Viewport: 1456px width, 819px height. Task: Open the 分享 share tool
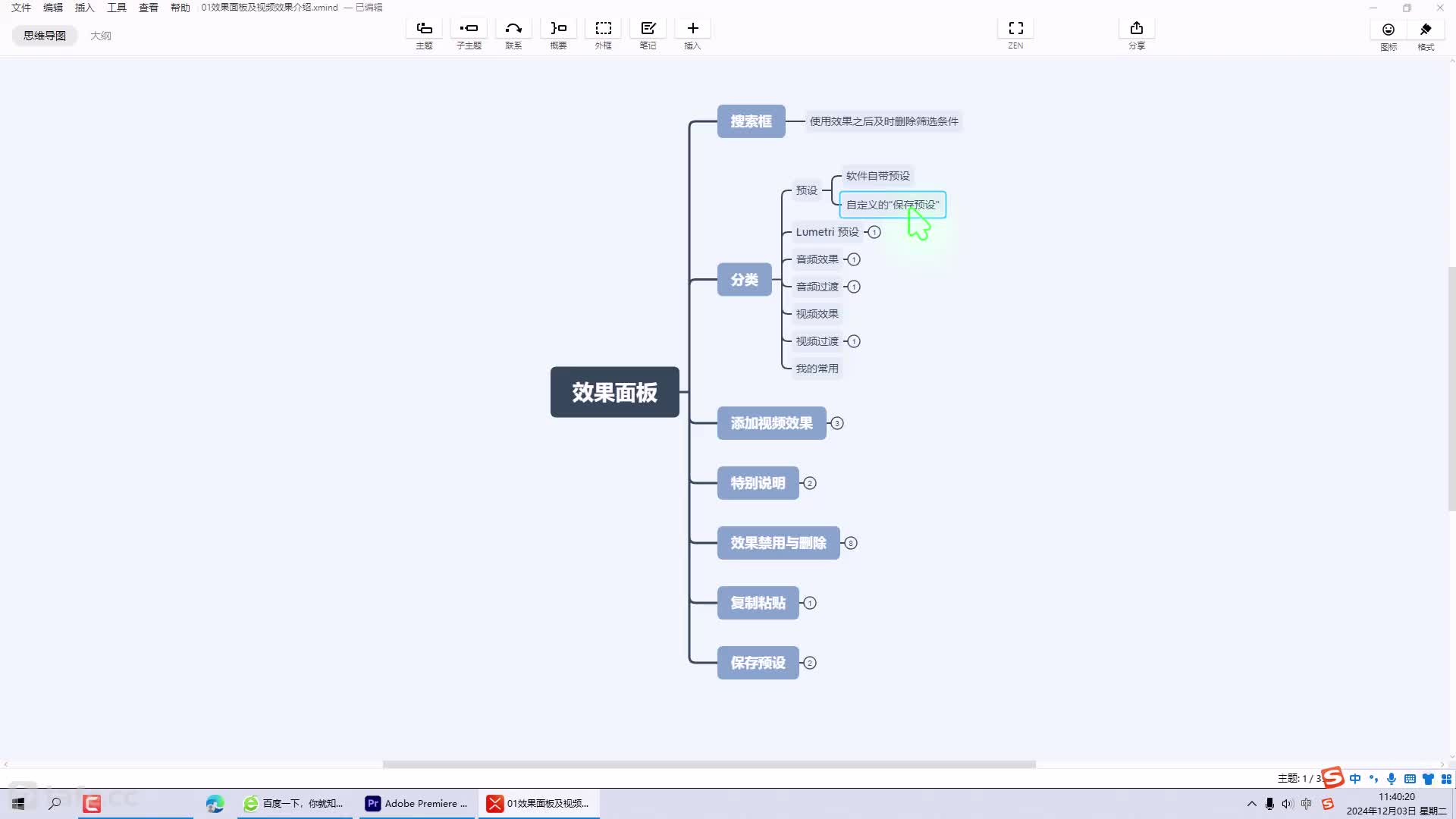pos(1136,34)
